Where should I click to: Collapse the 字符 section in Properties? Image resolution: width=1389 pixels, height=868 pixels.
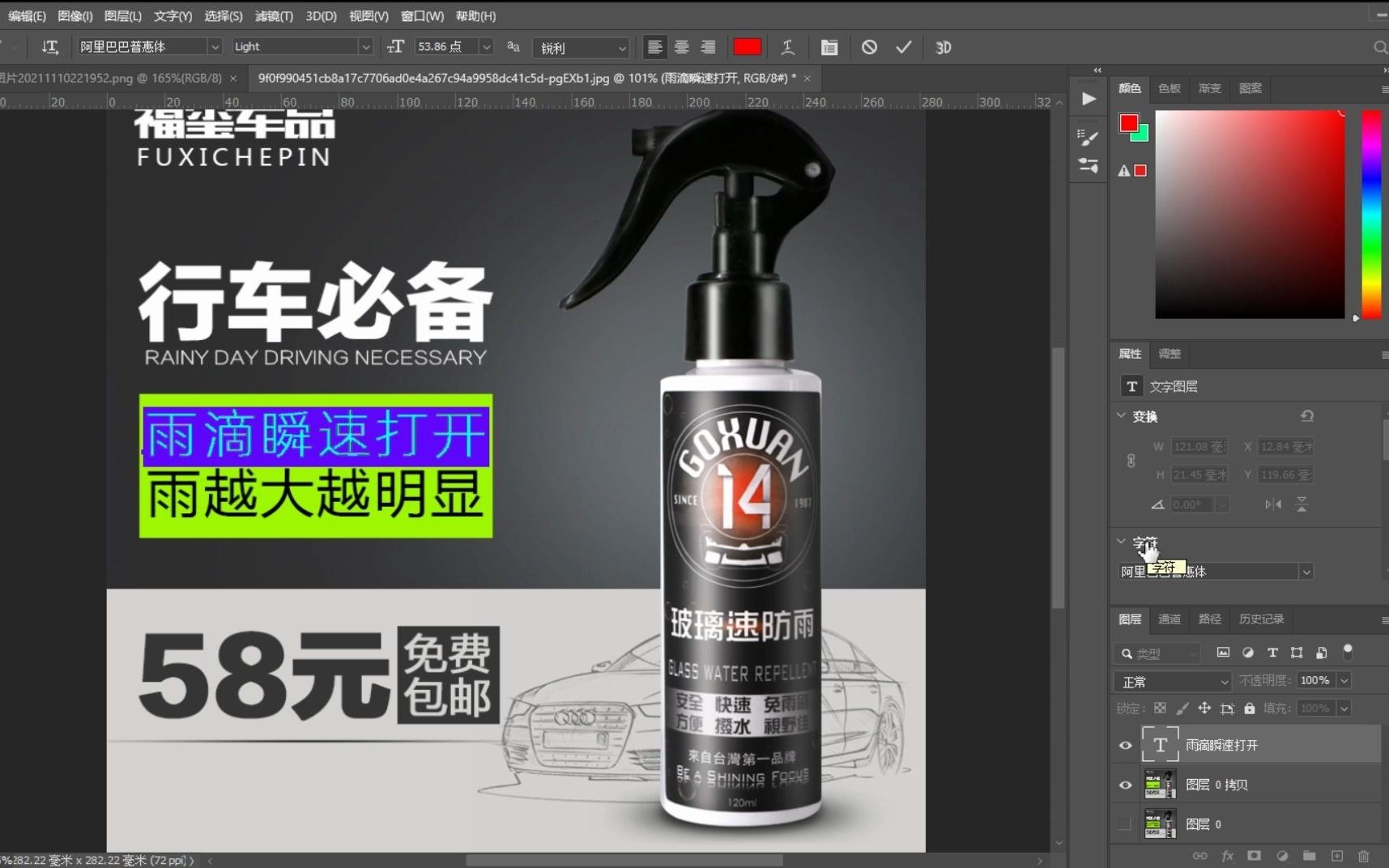pyautogui.click(x=1122, y=541)
